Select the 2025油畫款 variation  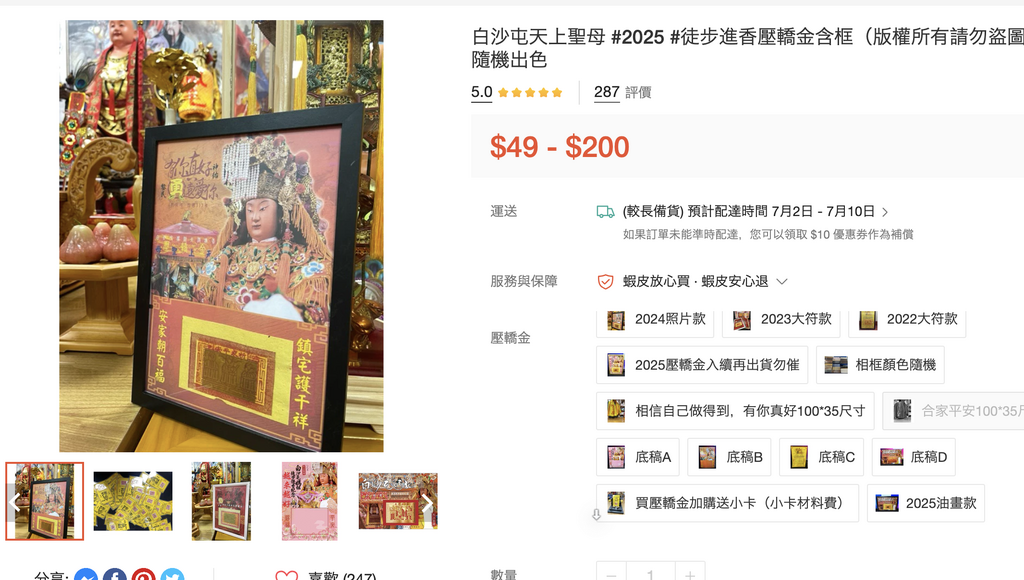pos(926,503)
